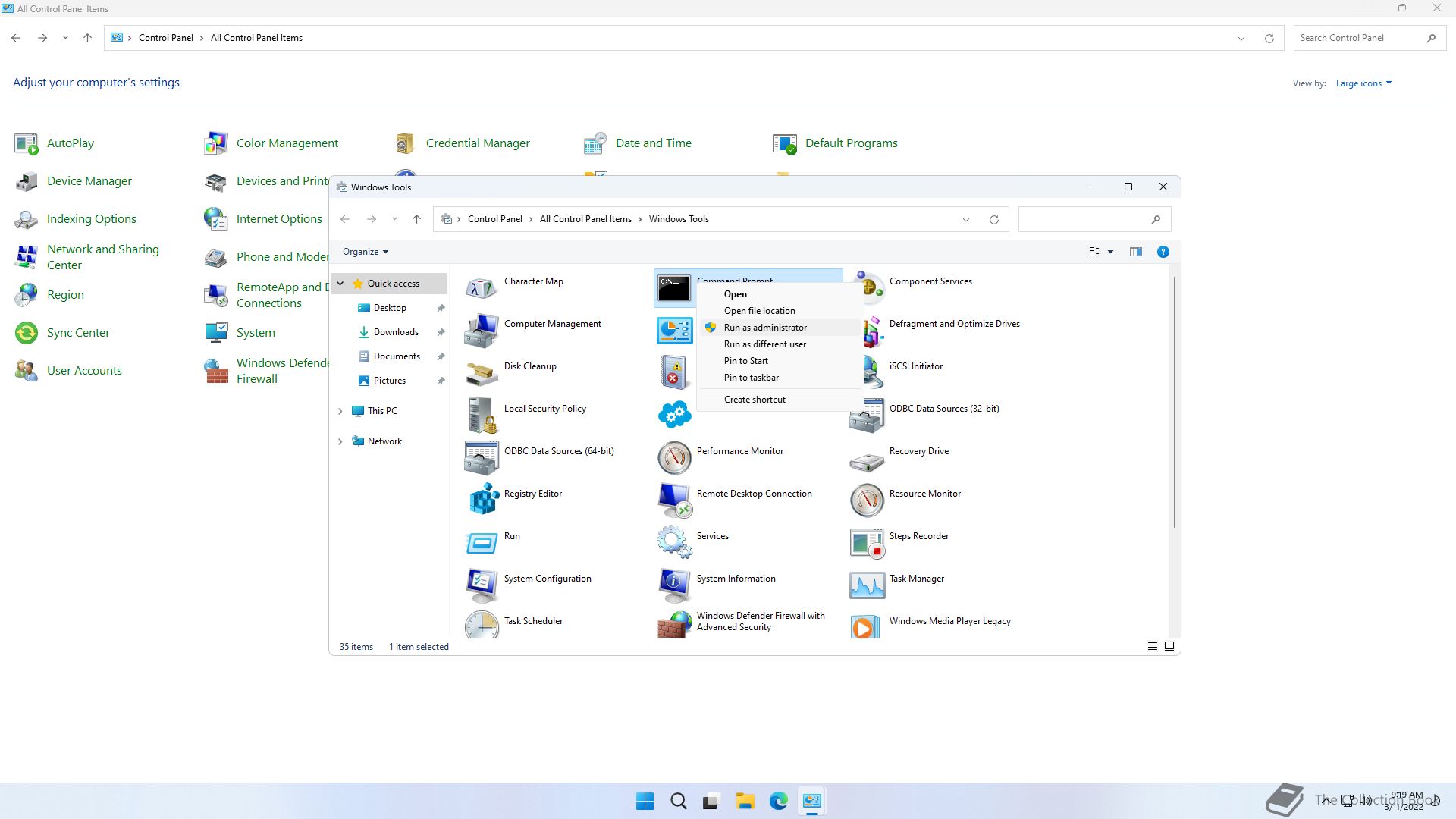Viewport: 1456px width, 819px height.
Task: Switch to large thumbnails view in Windows Tools
Action: pyautogui.click(x=1169, y=646)
